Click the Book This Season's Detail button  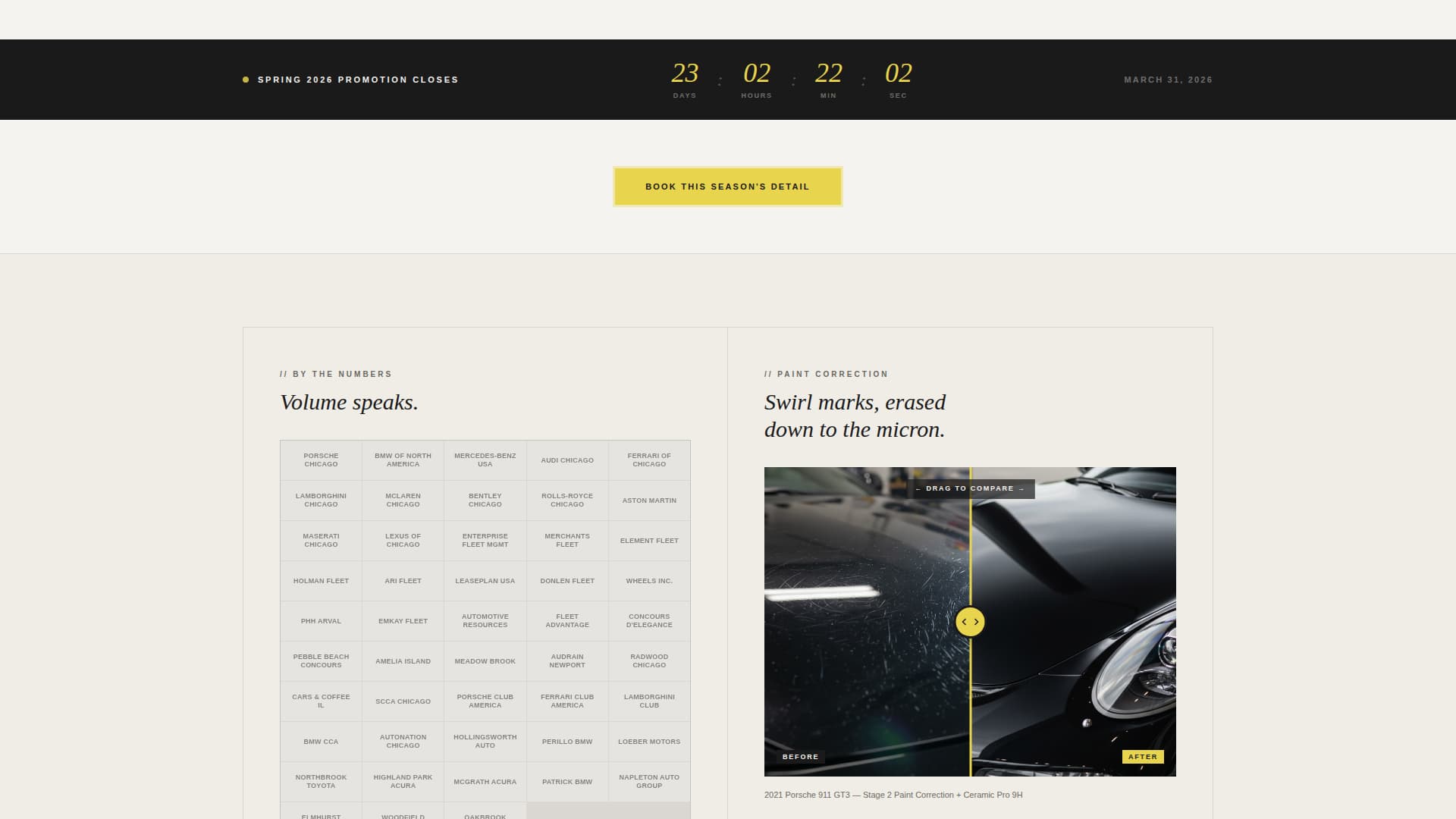tap(727, 187)
